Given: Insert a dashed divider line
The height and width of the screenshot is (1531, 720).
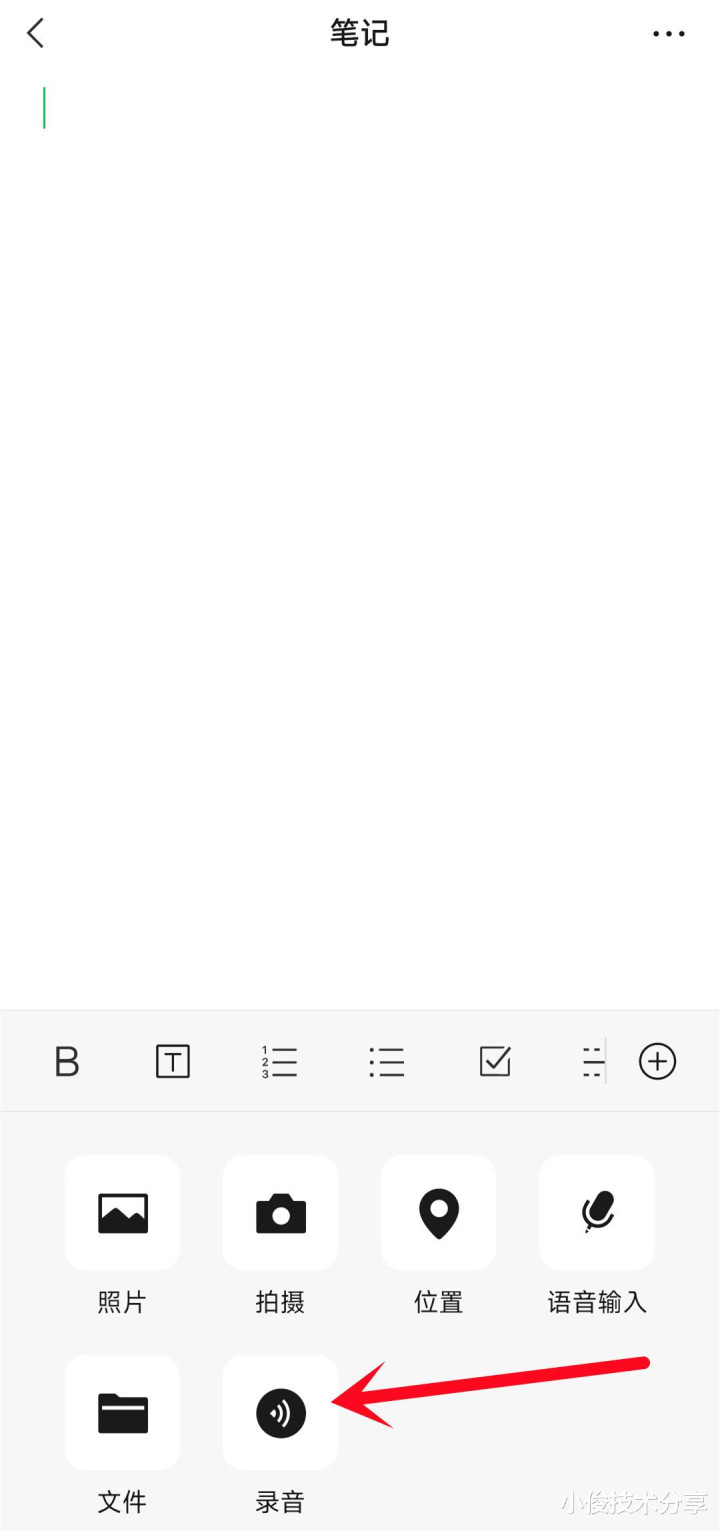Looking at the screenshot, I should click(593, 1061).
